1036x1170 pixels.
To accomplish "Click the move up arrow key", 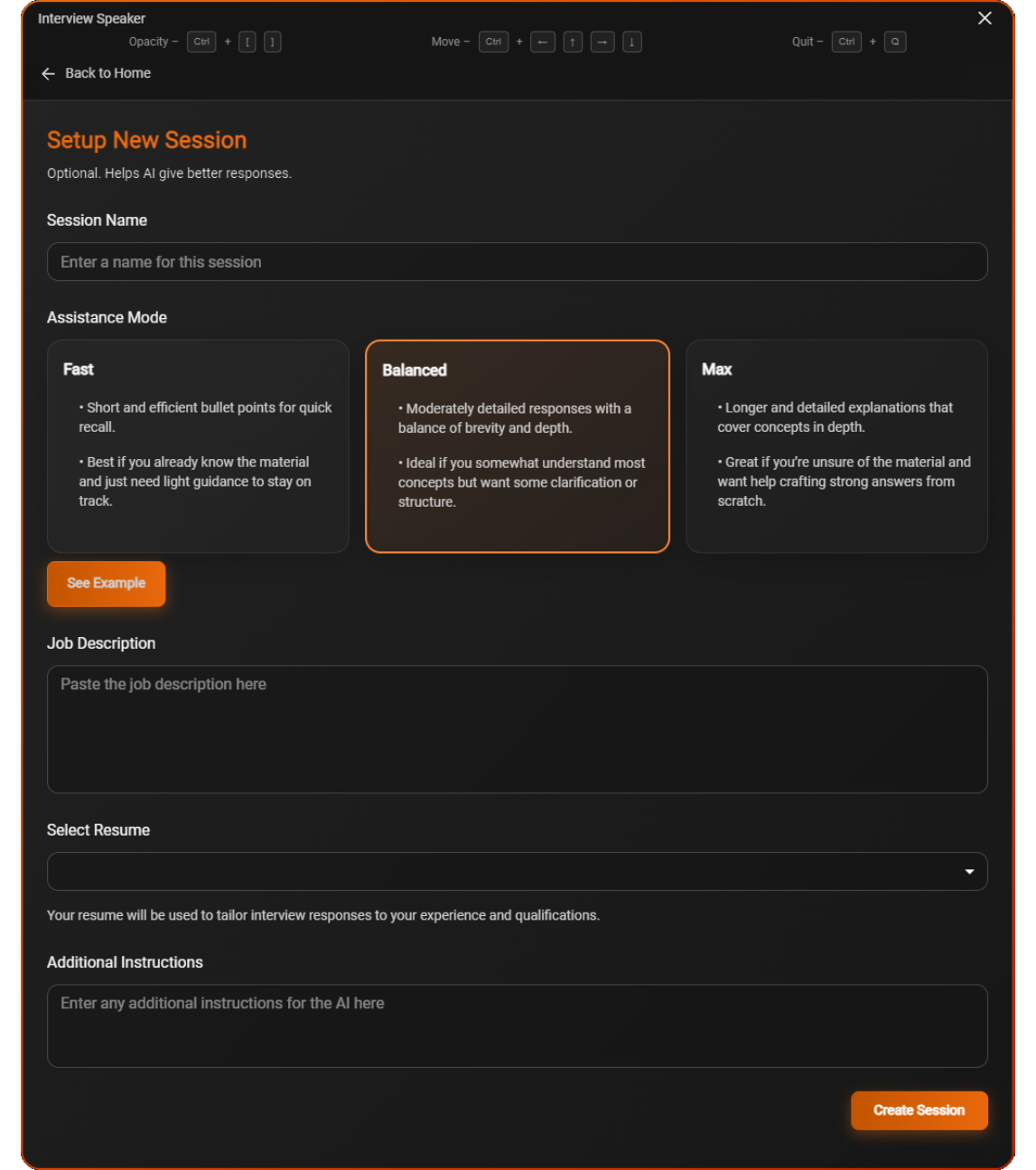I will tap(573, 42).
